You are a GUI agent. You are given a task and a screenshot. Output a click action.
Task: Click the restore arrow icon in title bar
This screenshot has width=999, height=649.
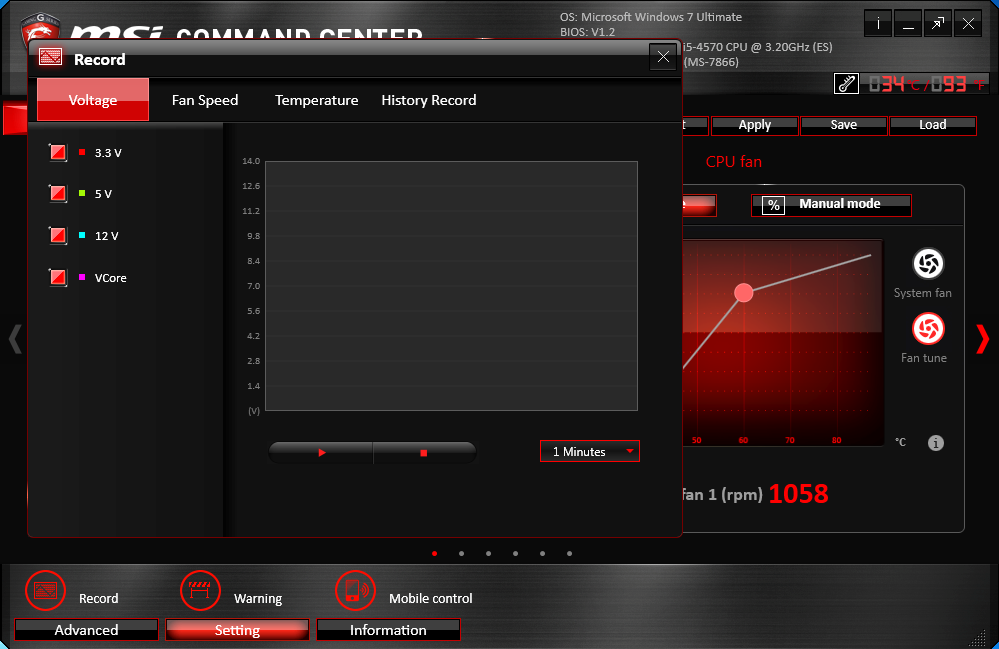pos(938,24)
